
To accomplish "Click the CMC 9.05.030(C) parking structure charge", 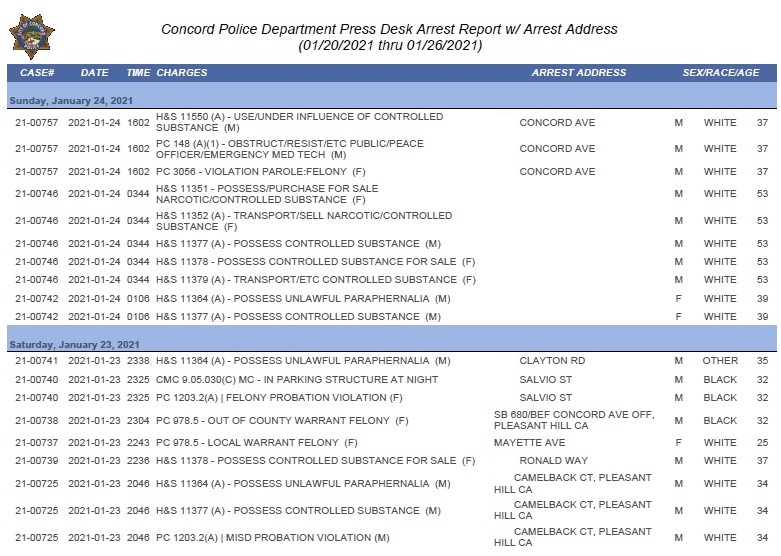I will point(297,380).
